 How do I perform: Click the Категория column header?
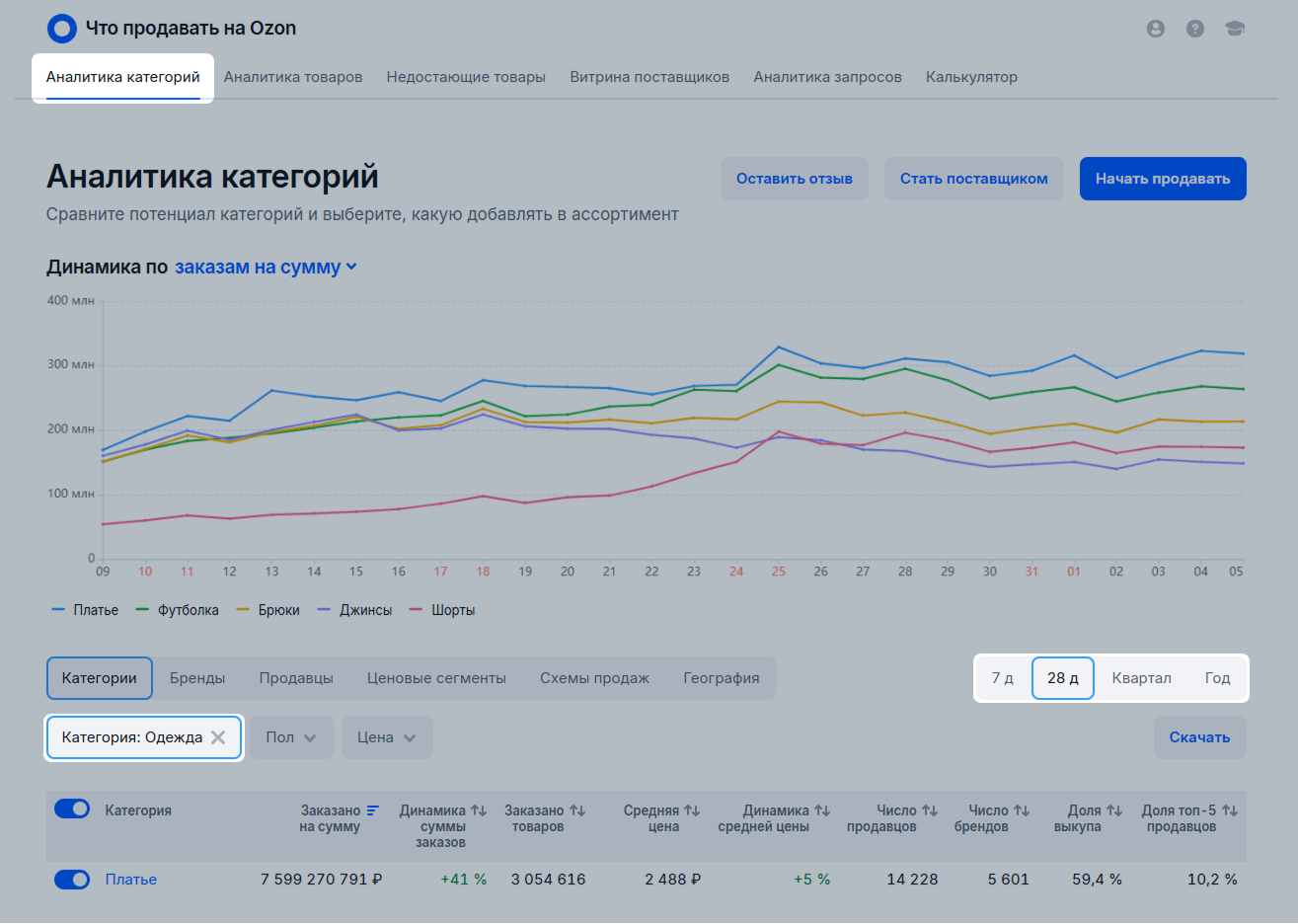tap(138, 810)
